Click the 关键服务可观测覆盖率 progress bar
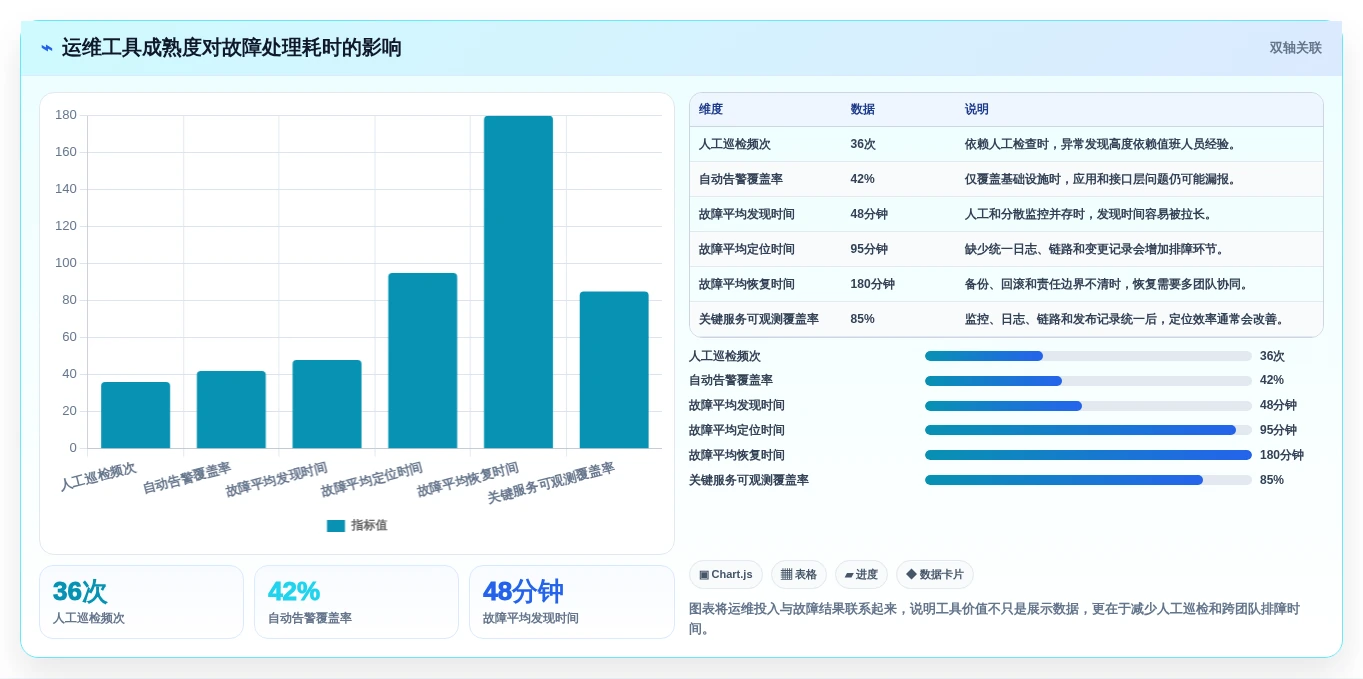 click(1088, 480)
